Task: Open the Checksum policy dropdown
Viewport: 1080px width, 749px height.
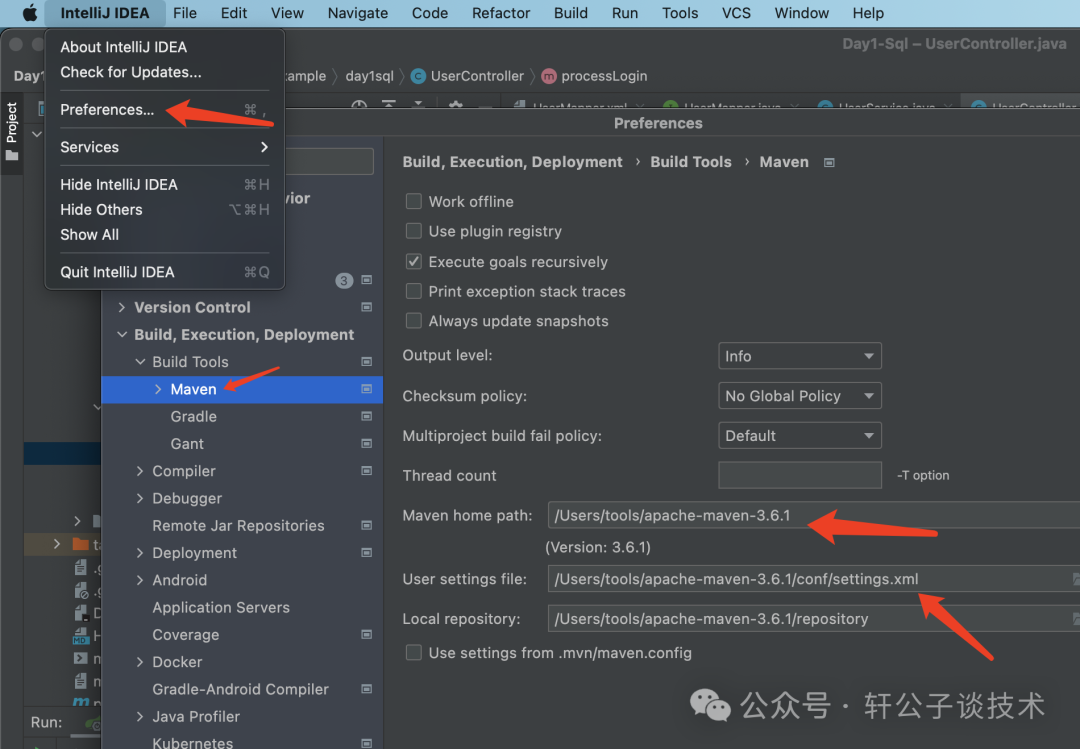Action: 799,396
